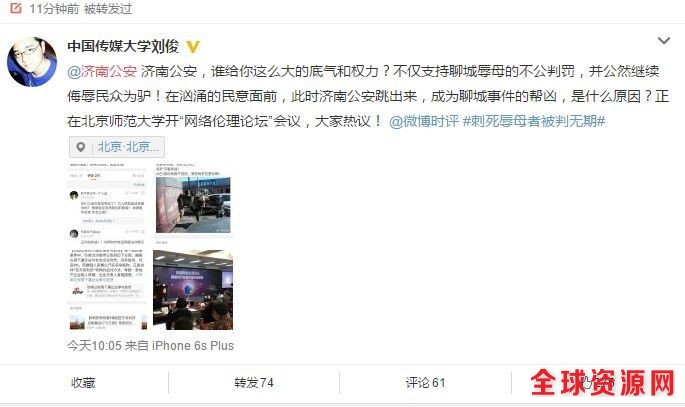Click the 今天10:05 timestamp

click(94, 345)
